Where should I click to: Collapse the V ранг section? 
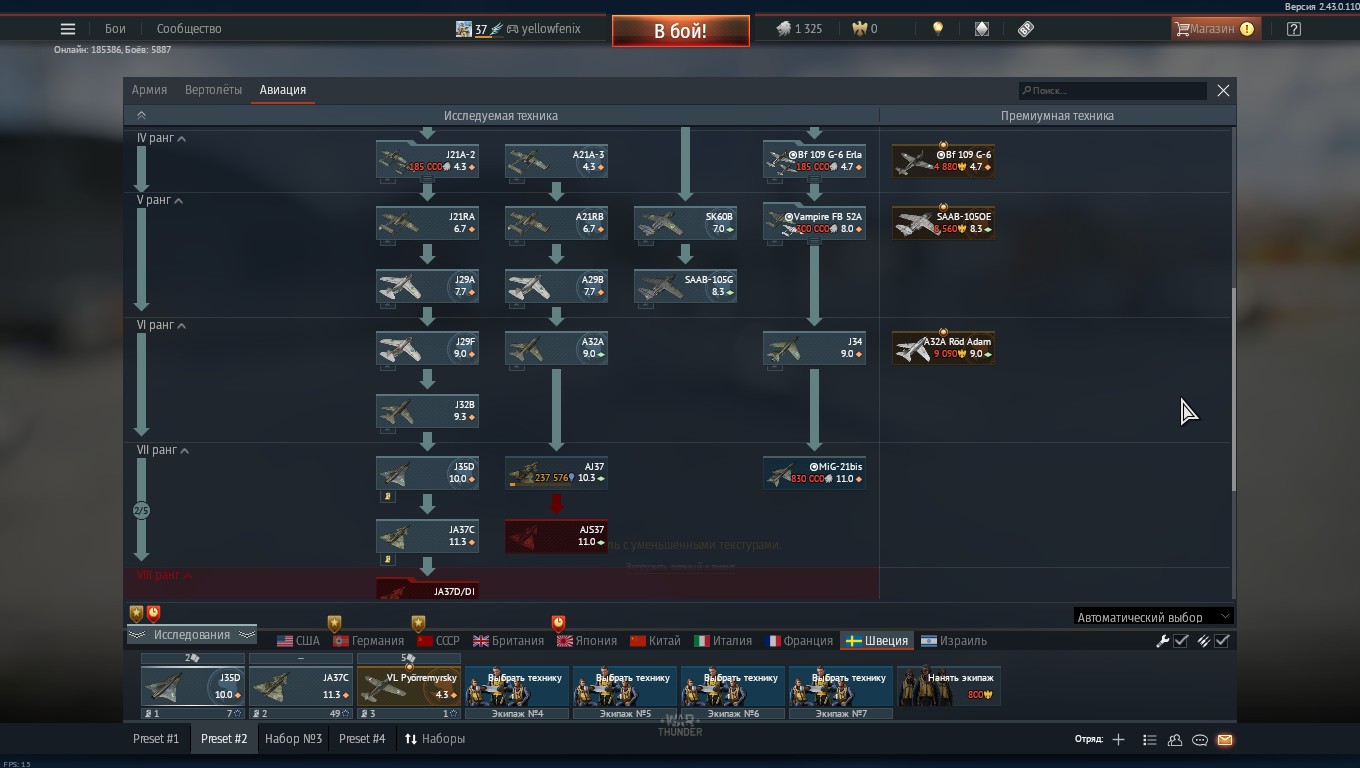point(179,201)
